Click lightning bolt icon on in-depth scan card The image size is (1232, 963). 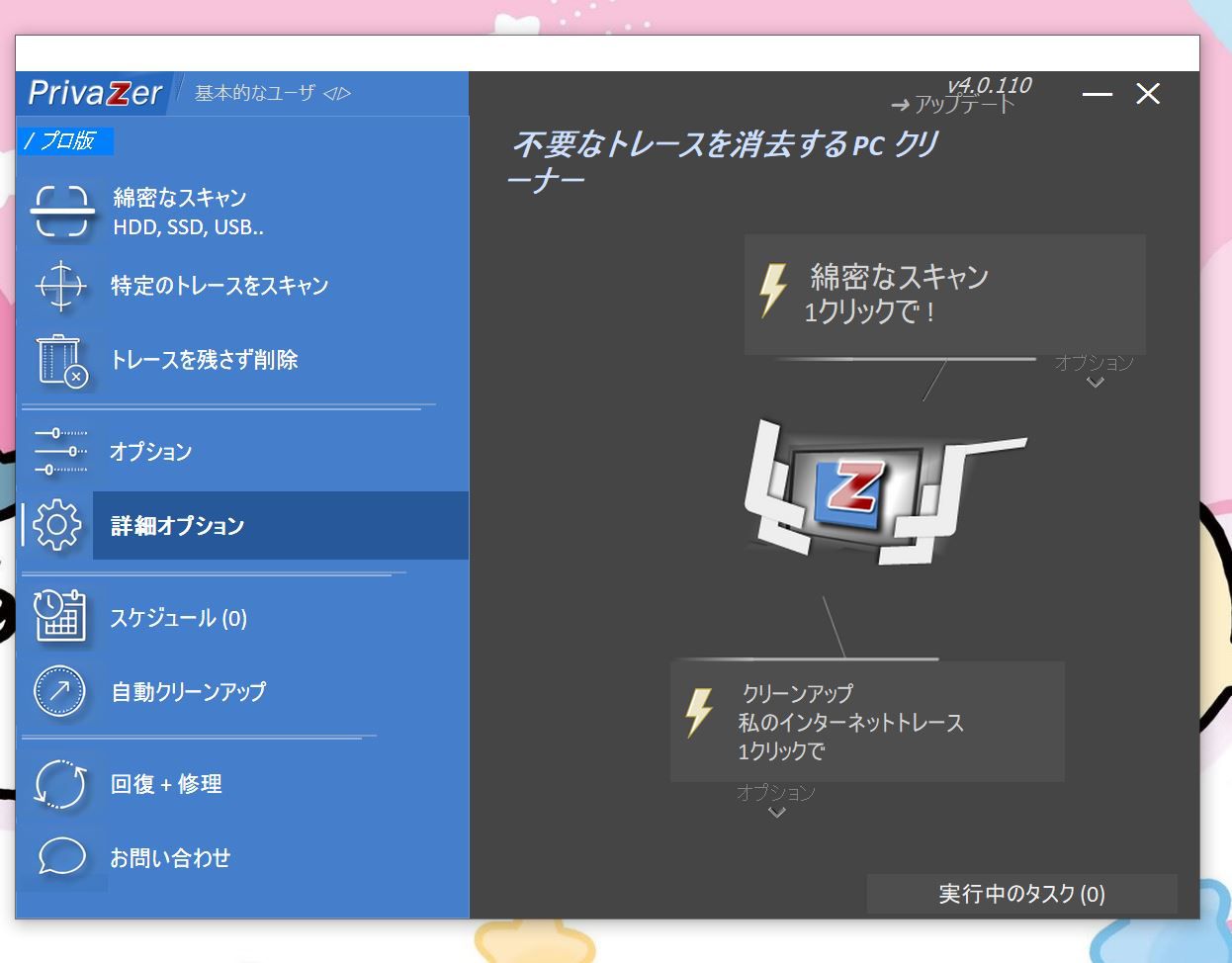click(772, 290)
